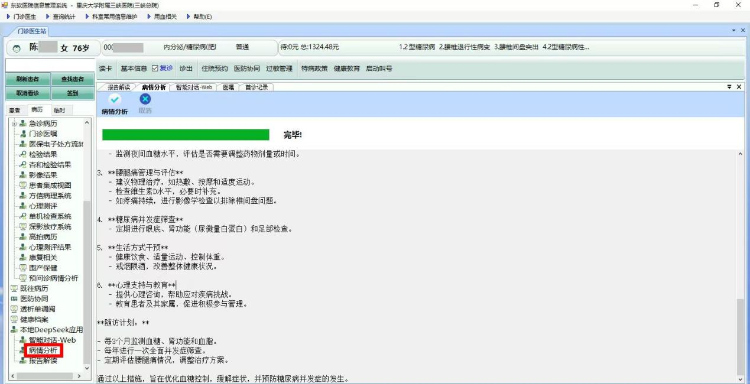Switch to the 智能对话-Web tab
The width and height of the screenshot is (750, 384).
[x=193, y=87]
